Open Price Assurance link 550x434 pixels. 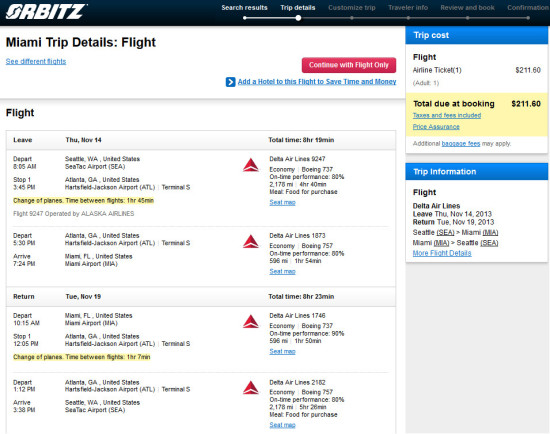click(436, 127)
